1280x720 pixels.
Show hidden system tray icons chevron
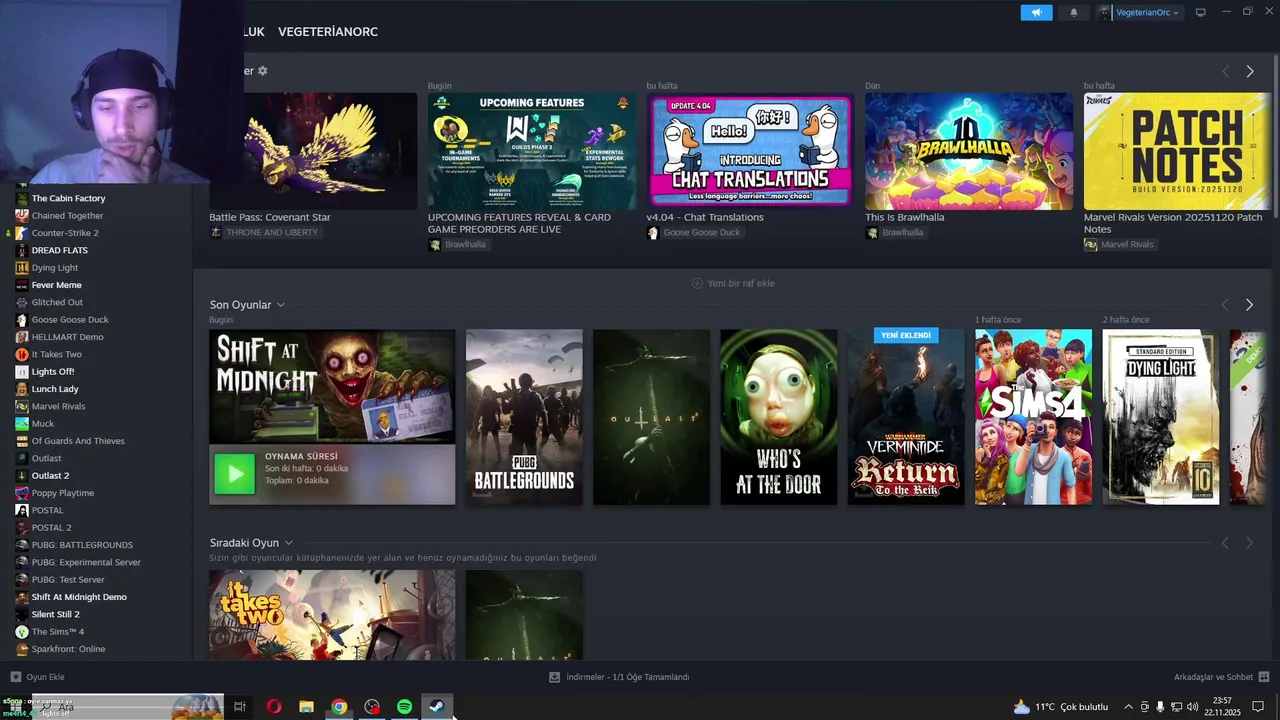1129,707
